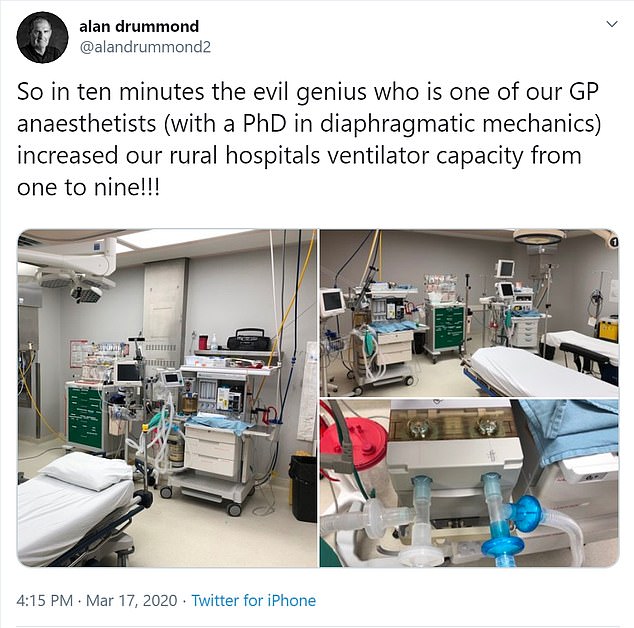Viewport: 634px width, 628px height.
Task: Visit the @alandrummond2 handle link
Action: pos(145,47)
